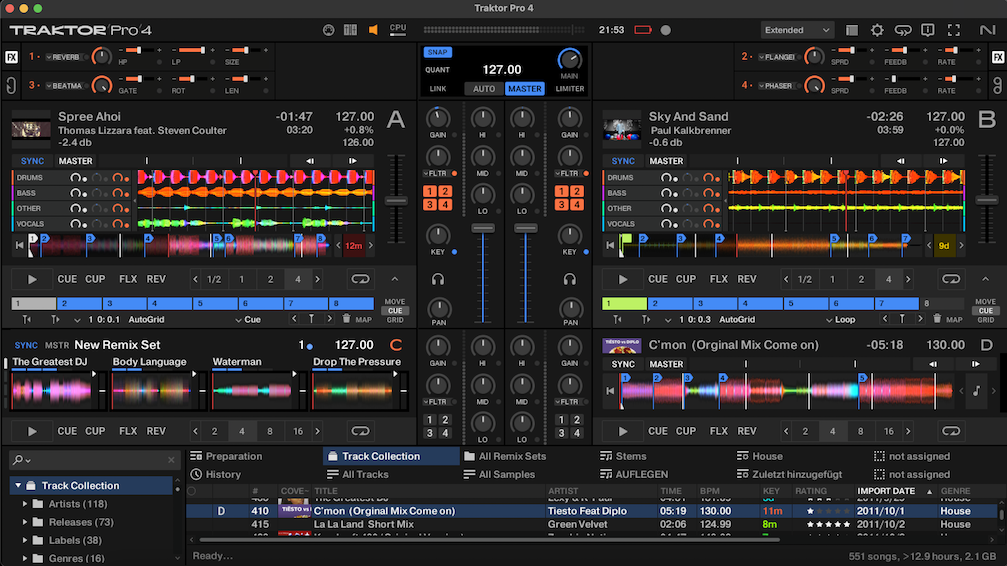Open the AUFLEGEN favorite tab

pyautogui.click(x=634, y=474)
